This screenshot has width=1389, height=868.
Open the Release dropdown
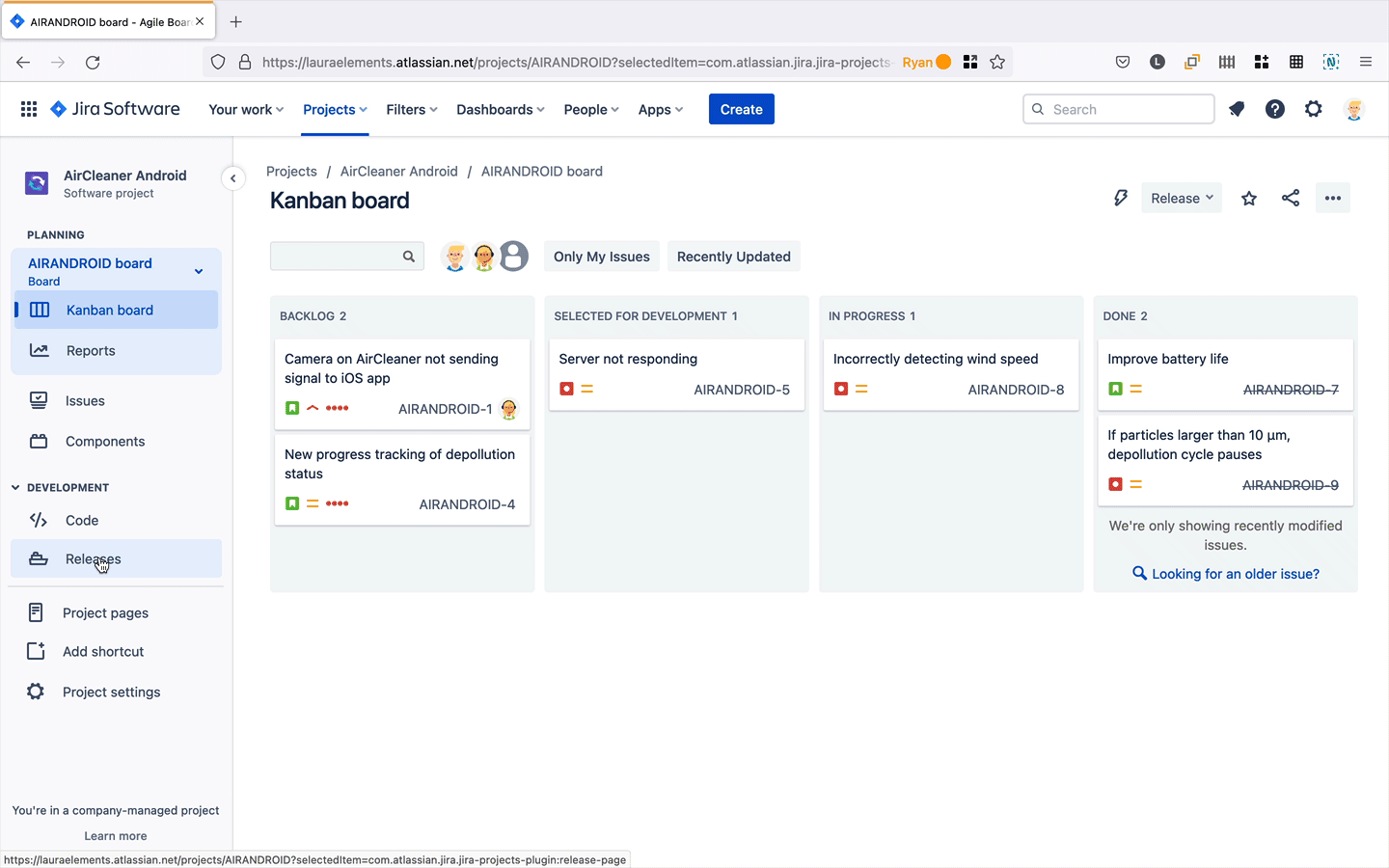pos(1181,197)
